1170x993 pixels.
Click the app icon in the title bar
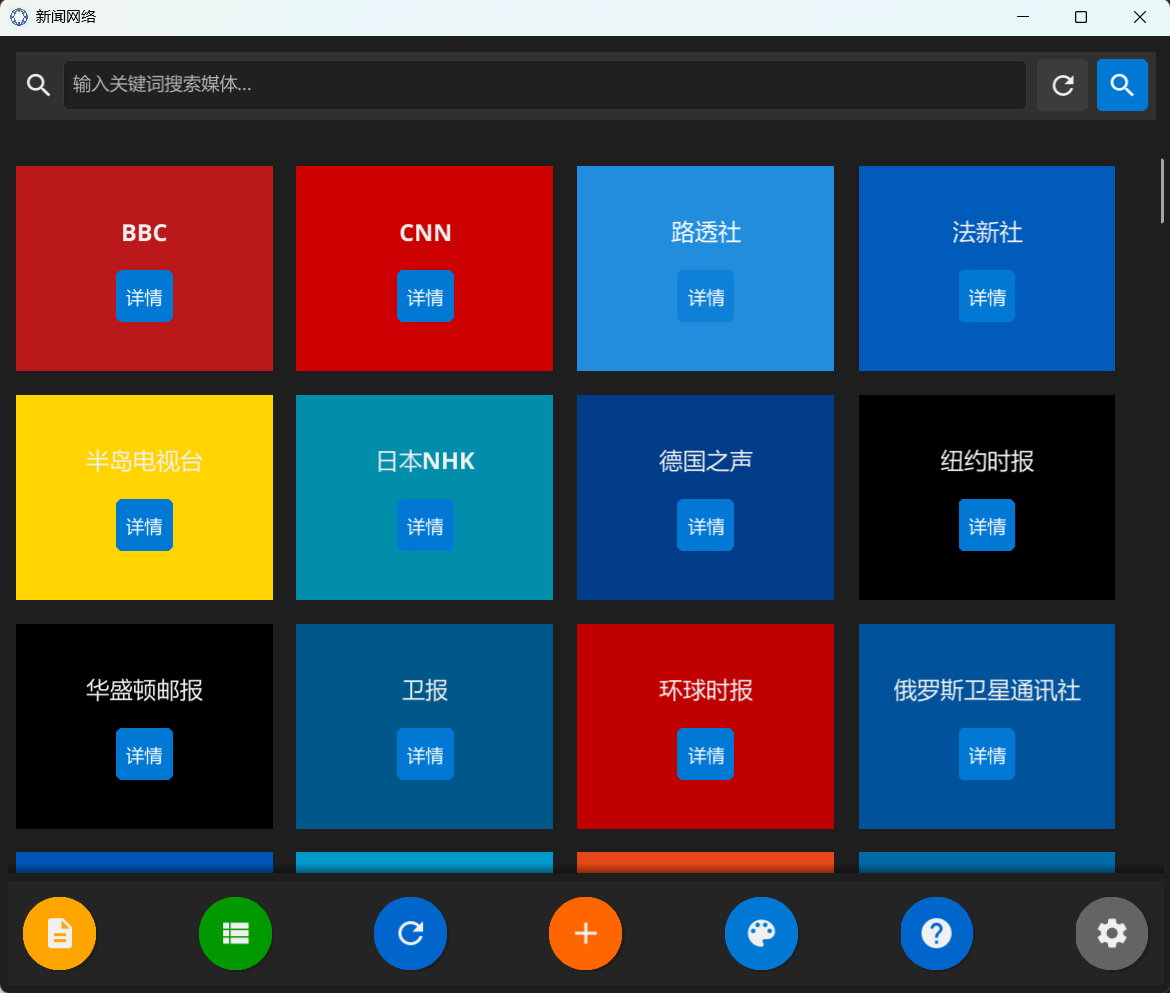(x=19, y=16)
